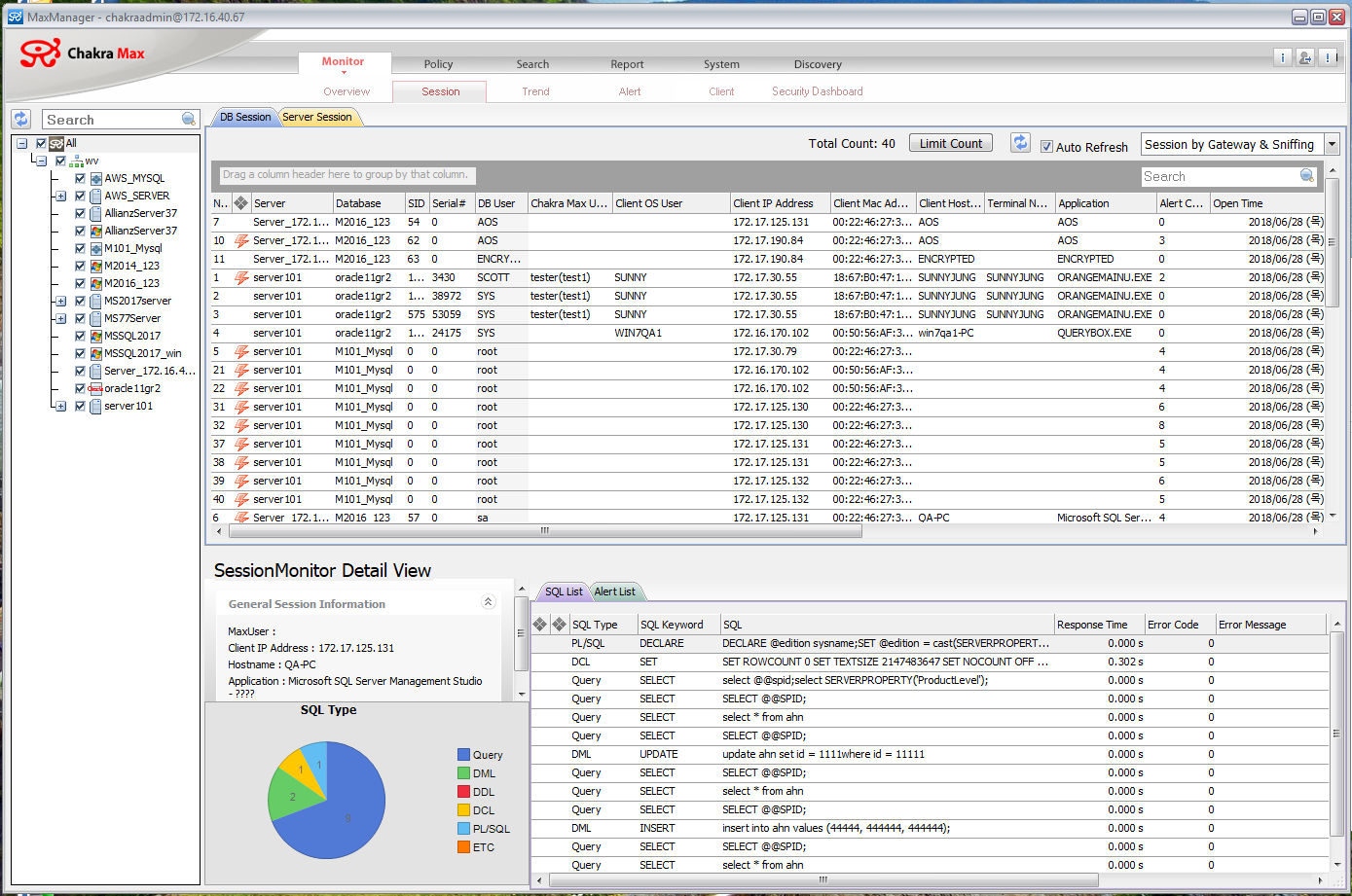
Task: Sort SQL list by Response Time column
Action: pyautogui.click(x=1100, y=625)
